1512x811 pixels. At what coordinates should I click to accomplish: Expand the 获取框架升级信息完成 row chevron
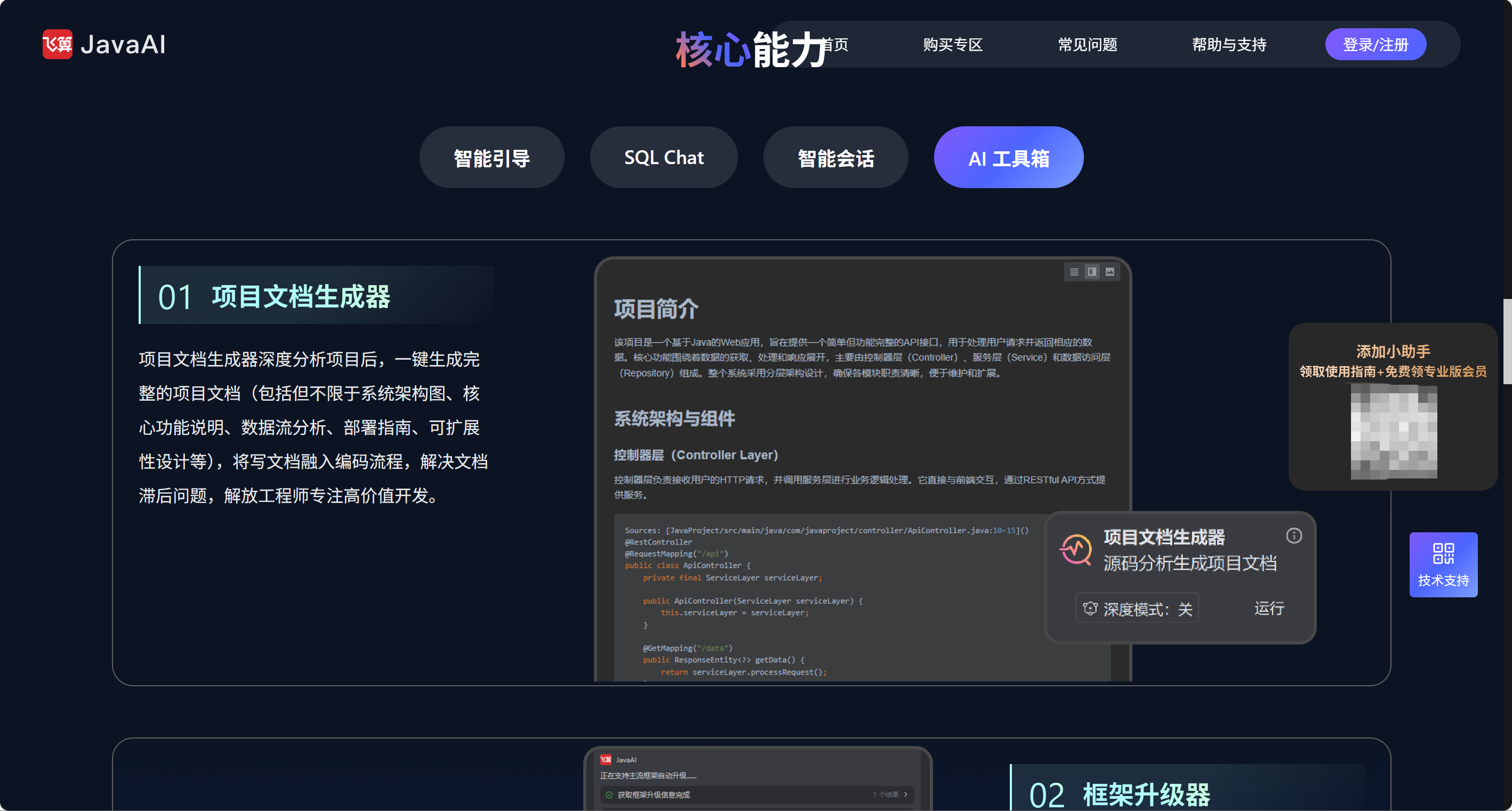coord(906,794)
